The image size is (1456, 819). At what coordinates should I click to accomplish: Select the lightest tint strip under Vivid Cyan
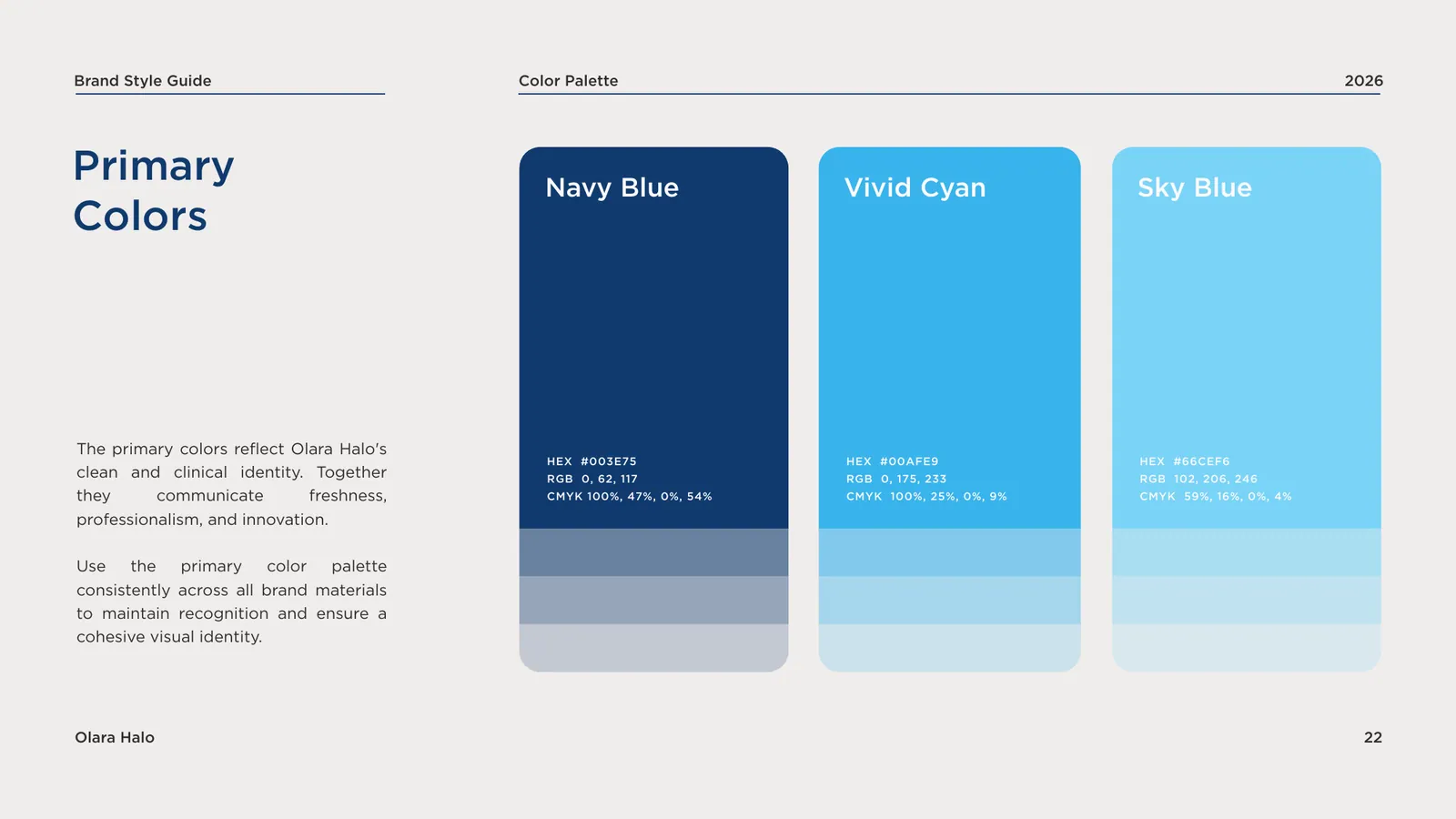pos(949,648)
